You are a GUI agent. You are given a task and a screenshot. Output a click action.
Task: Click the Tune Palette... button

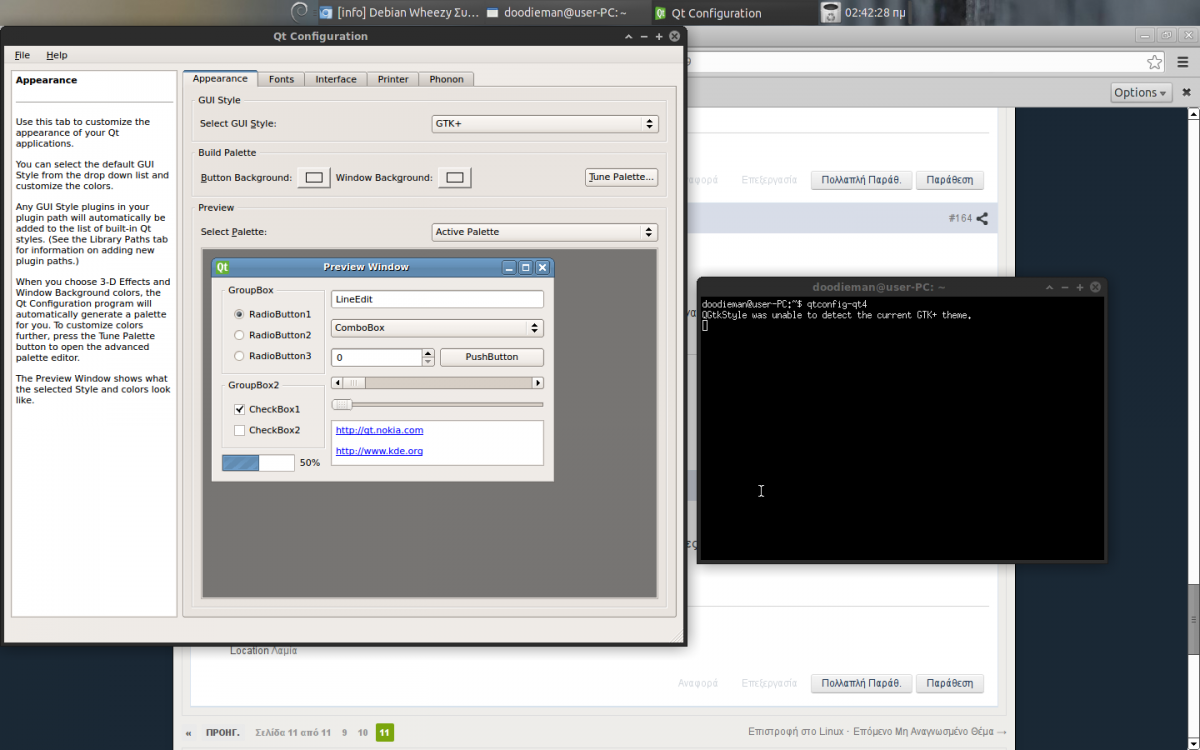click(621, 177)
